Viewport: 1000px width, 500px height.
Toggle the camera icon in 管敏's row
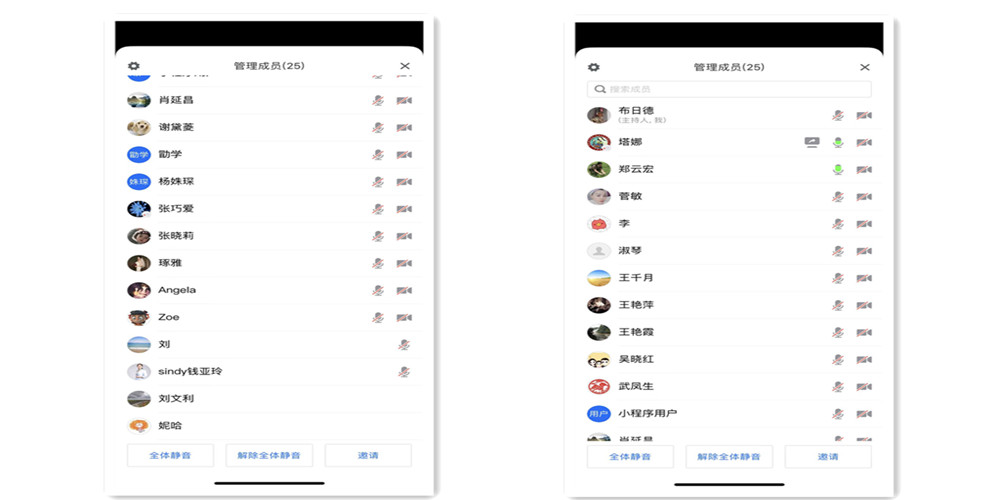tap(864, 197)
